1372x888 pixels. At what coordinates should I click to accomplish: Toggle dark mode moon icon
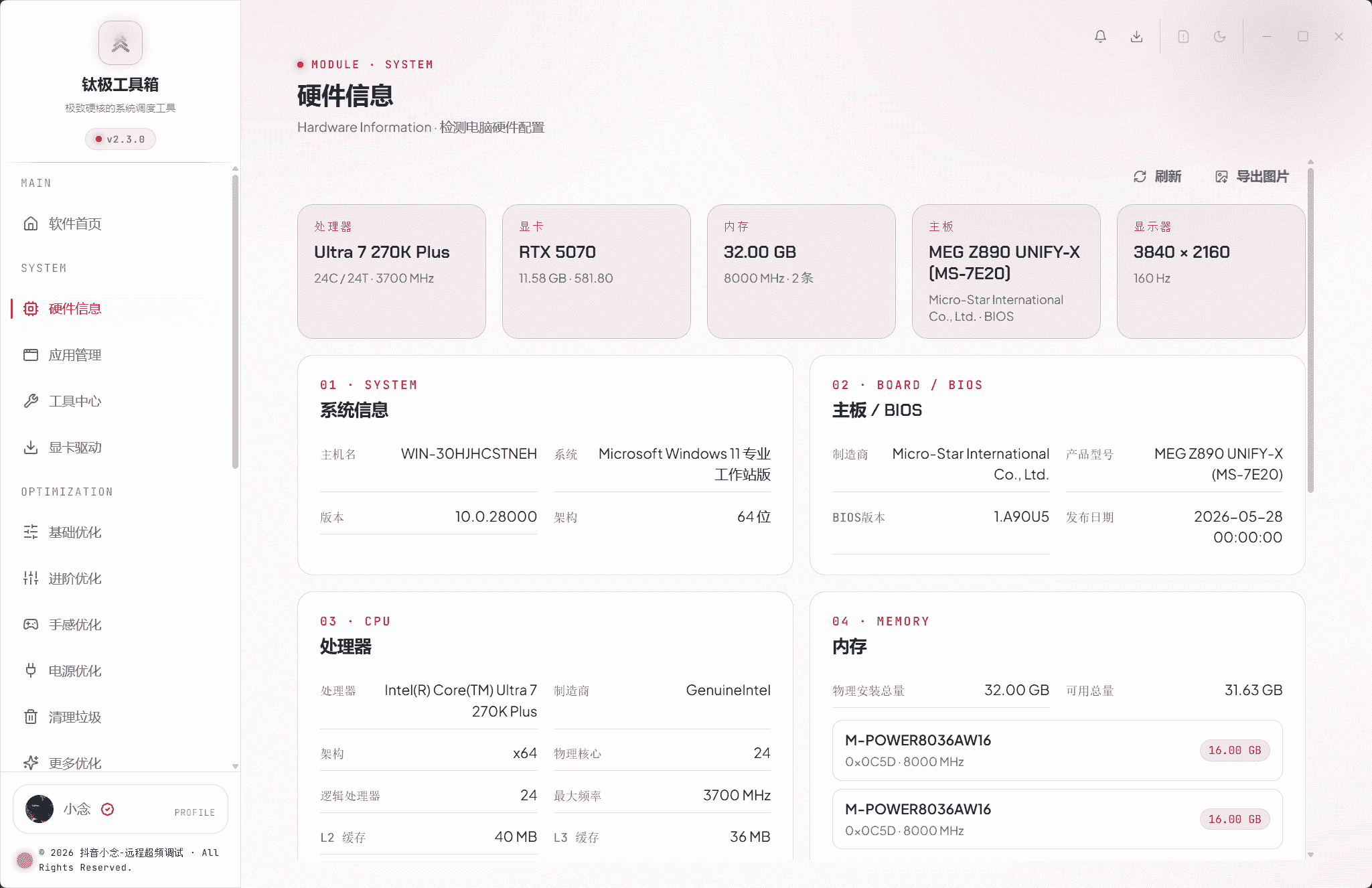pos(1219,36)
